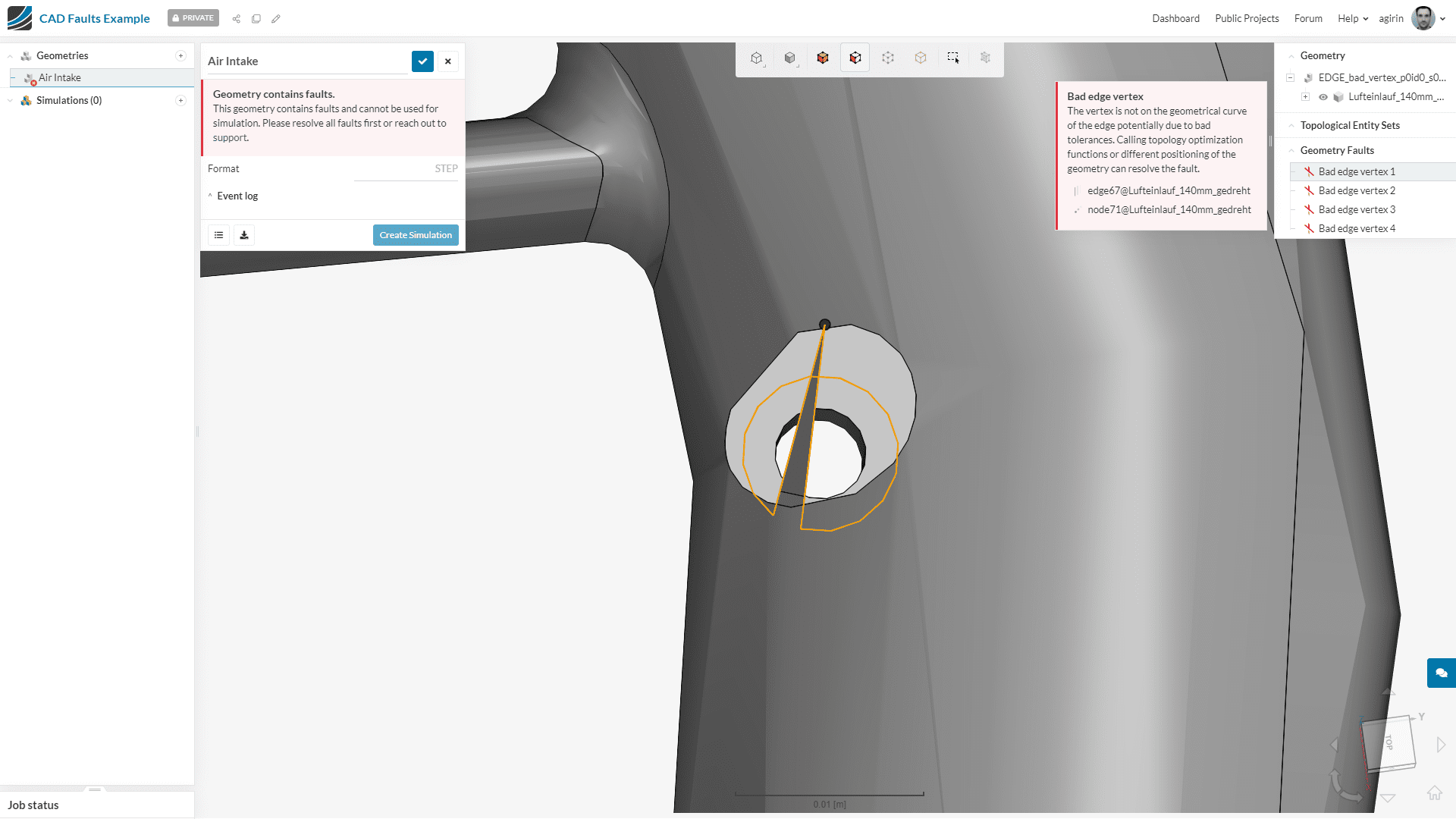Open the Dashboard menu item
Image resolution: width=1456 pixels, height=819 pixels.
pos(1175,19)
